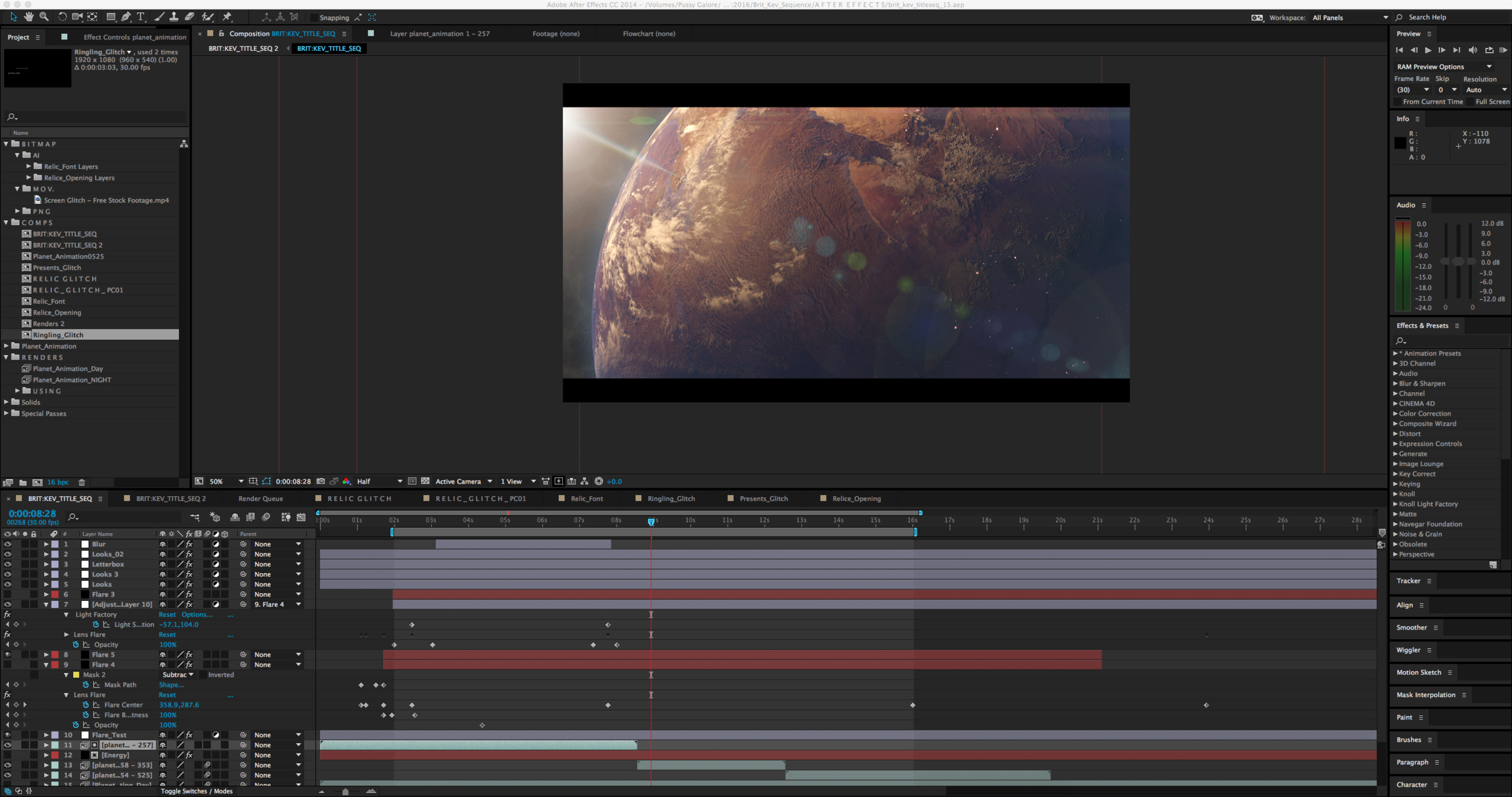Image resolution: width=1512 pixels, height=797 pixels.
Task: Select the Rotation tool
Action: tap(62, 17)
